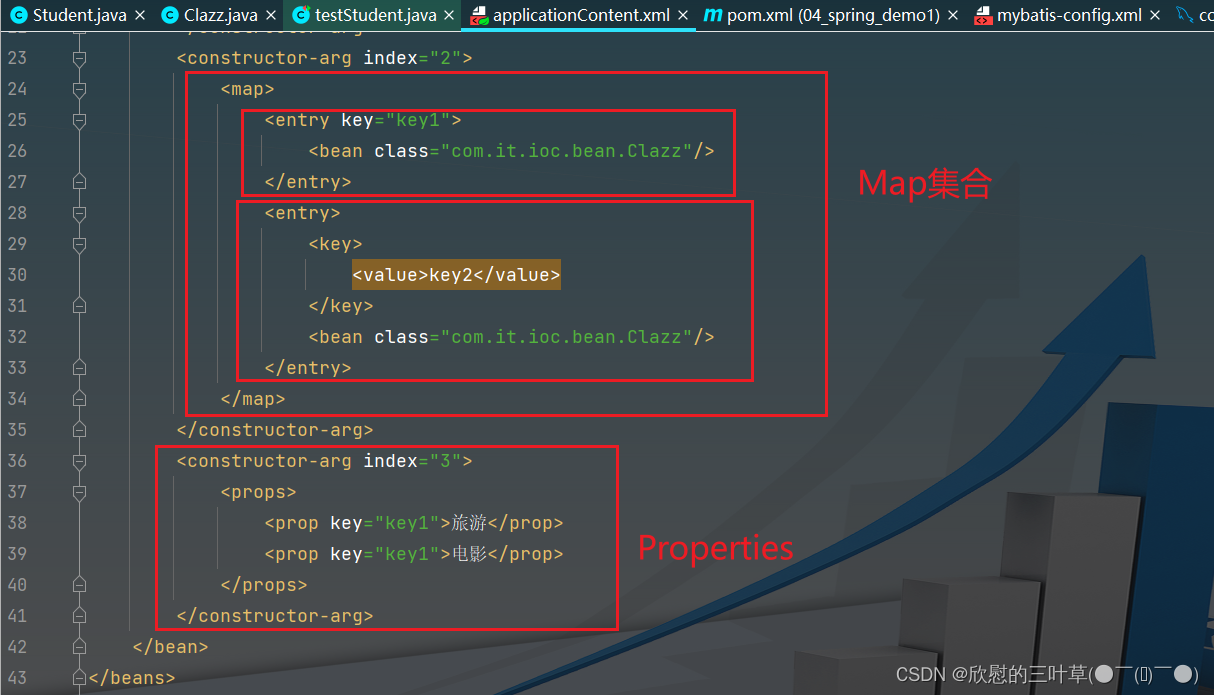Click the </map> closing tag
The image size is (1214, 695).
[253, 399]
